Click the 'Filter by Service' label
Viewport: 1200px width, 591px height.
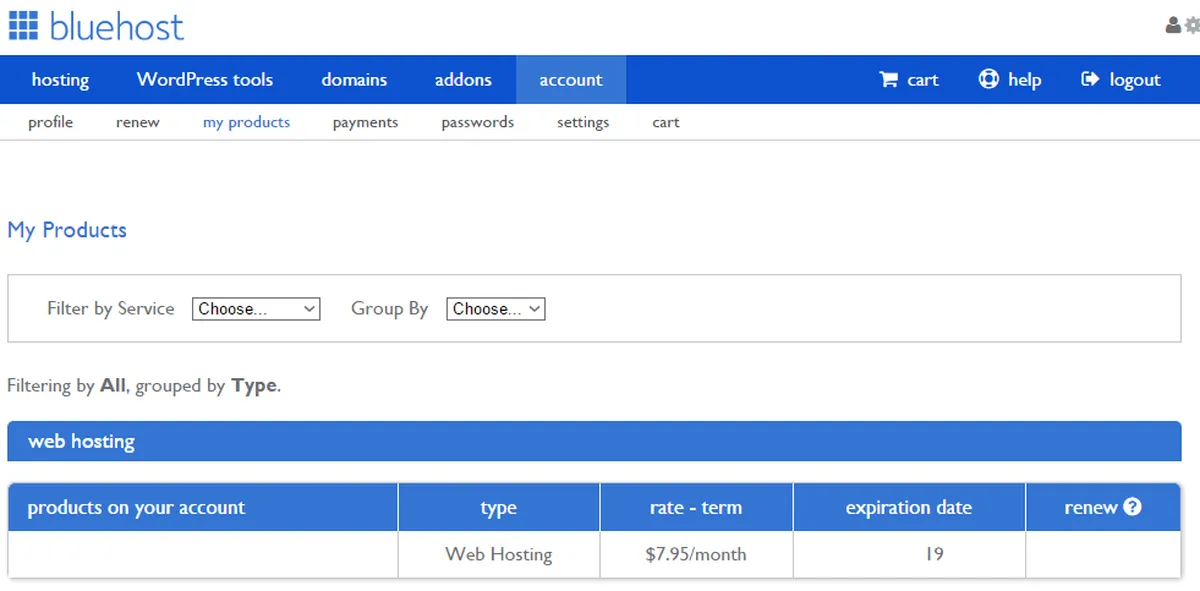tap(111, 308)
